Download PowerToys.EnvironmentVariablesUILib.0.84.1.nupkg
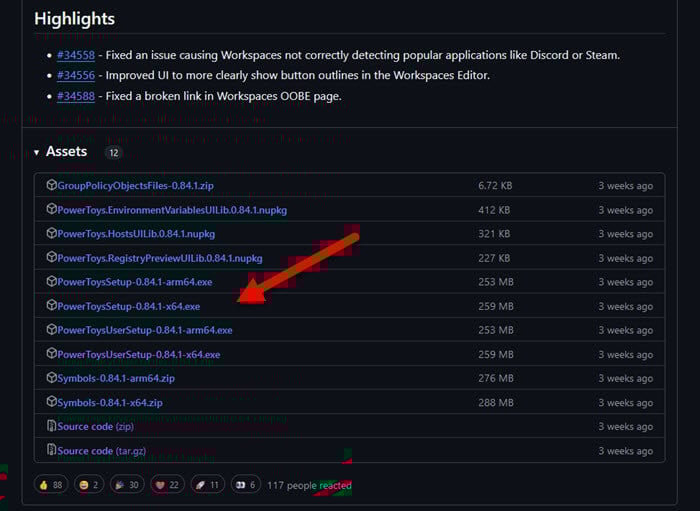The height and width of the screenshot is (511, 700). [172, 210]
